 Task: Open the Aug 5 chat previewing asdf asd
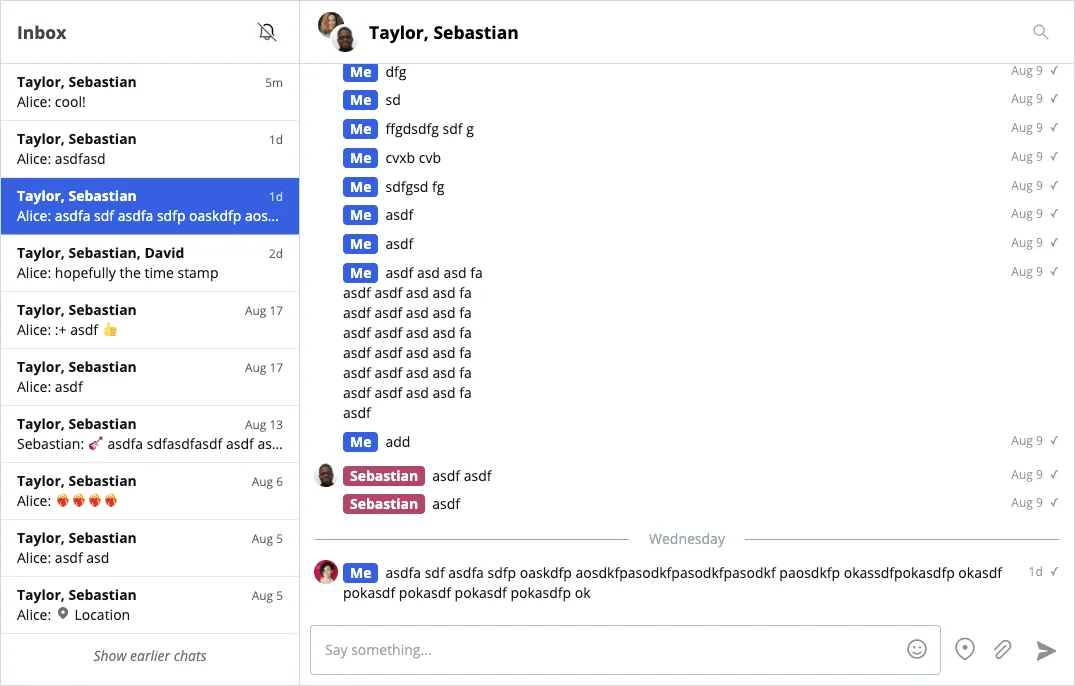[x=150, y=547]
